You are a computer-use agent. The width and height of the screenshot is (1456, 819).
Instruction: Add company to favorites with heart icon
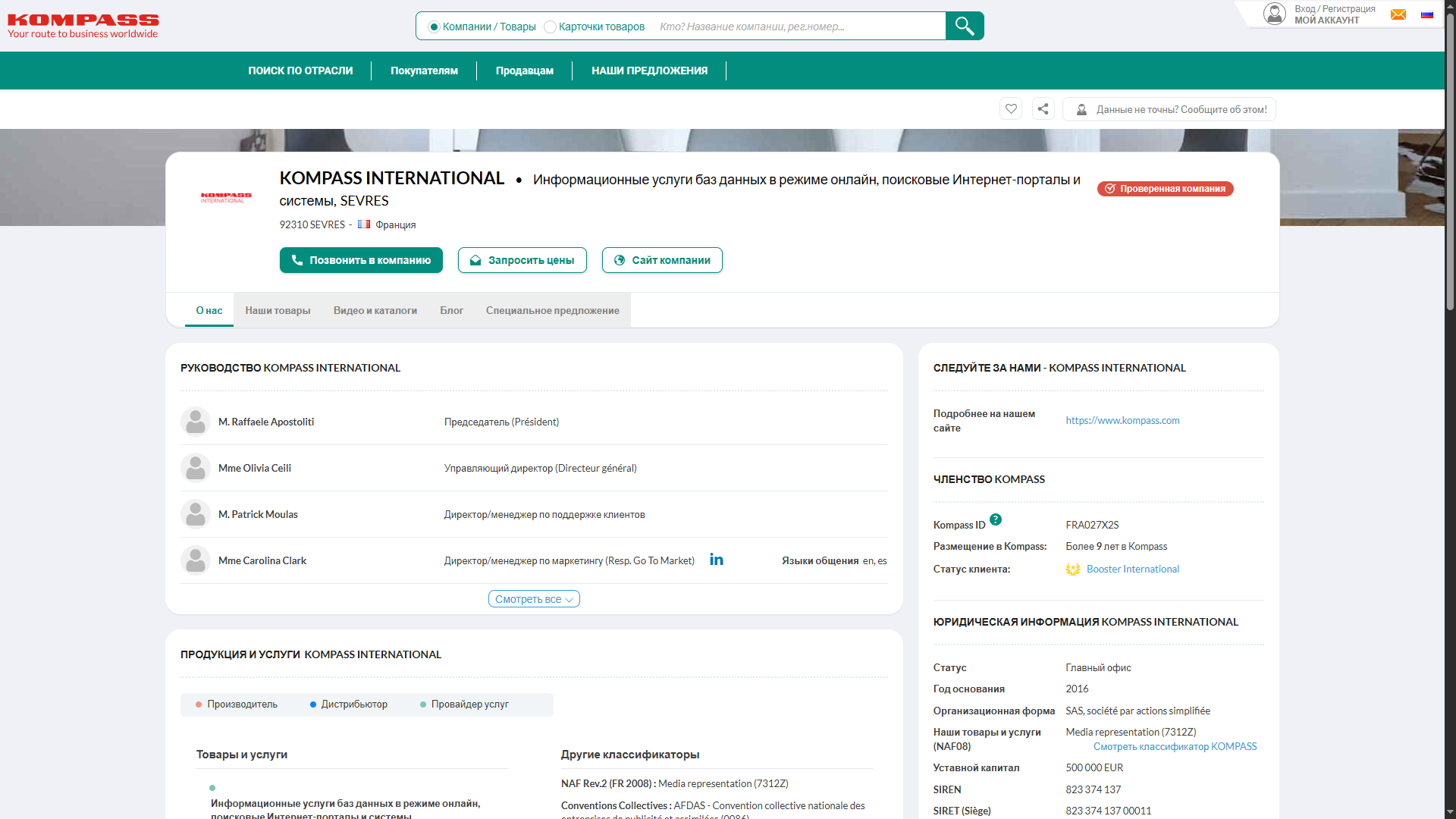pyautogui.click(x=1011, y=109)
